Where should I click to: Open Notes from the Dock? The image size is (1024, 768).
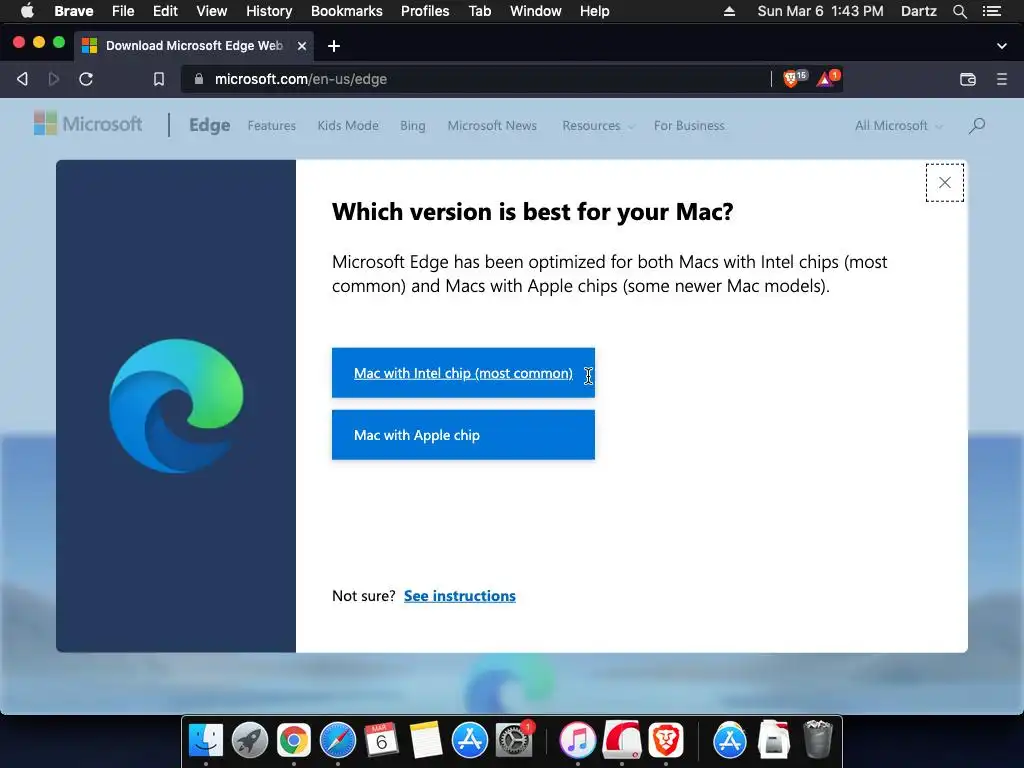(x=426, y=741)
